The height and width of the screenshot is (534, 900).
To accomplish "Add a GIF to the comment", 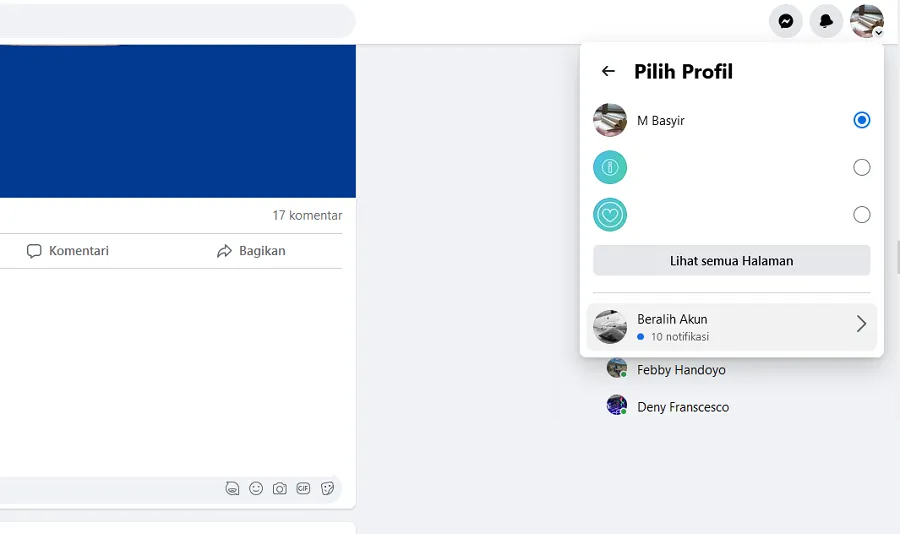I will (303, 489).
